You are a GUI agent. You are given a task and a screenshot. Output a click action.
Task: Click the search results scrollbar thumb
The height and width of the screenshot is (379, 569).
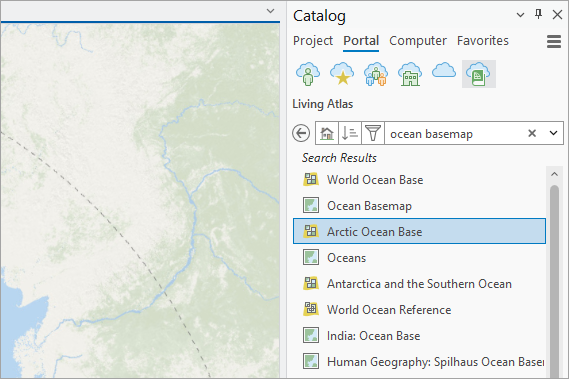click(554, 281)
